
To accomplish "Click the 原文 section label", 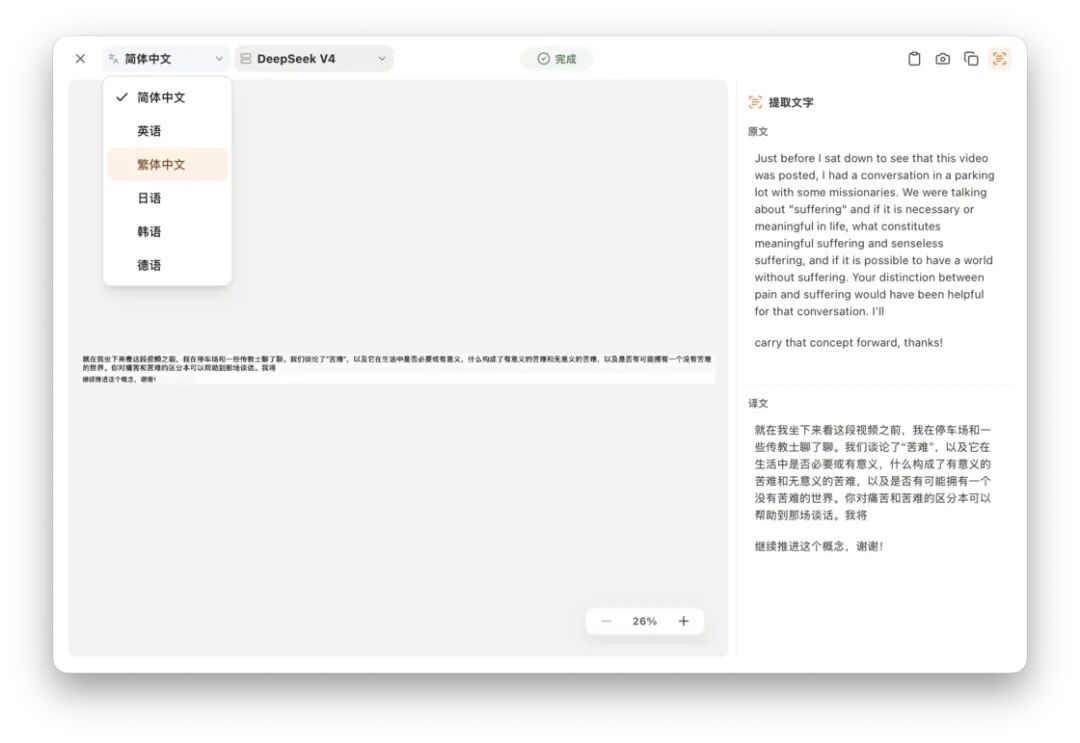I will pyautogui.click(x=758, y=132).
